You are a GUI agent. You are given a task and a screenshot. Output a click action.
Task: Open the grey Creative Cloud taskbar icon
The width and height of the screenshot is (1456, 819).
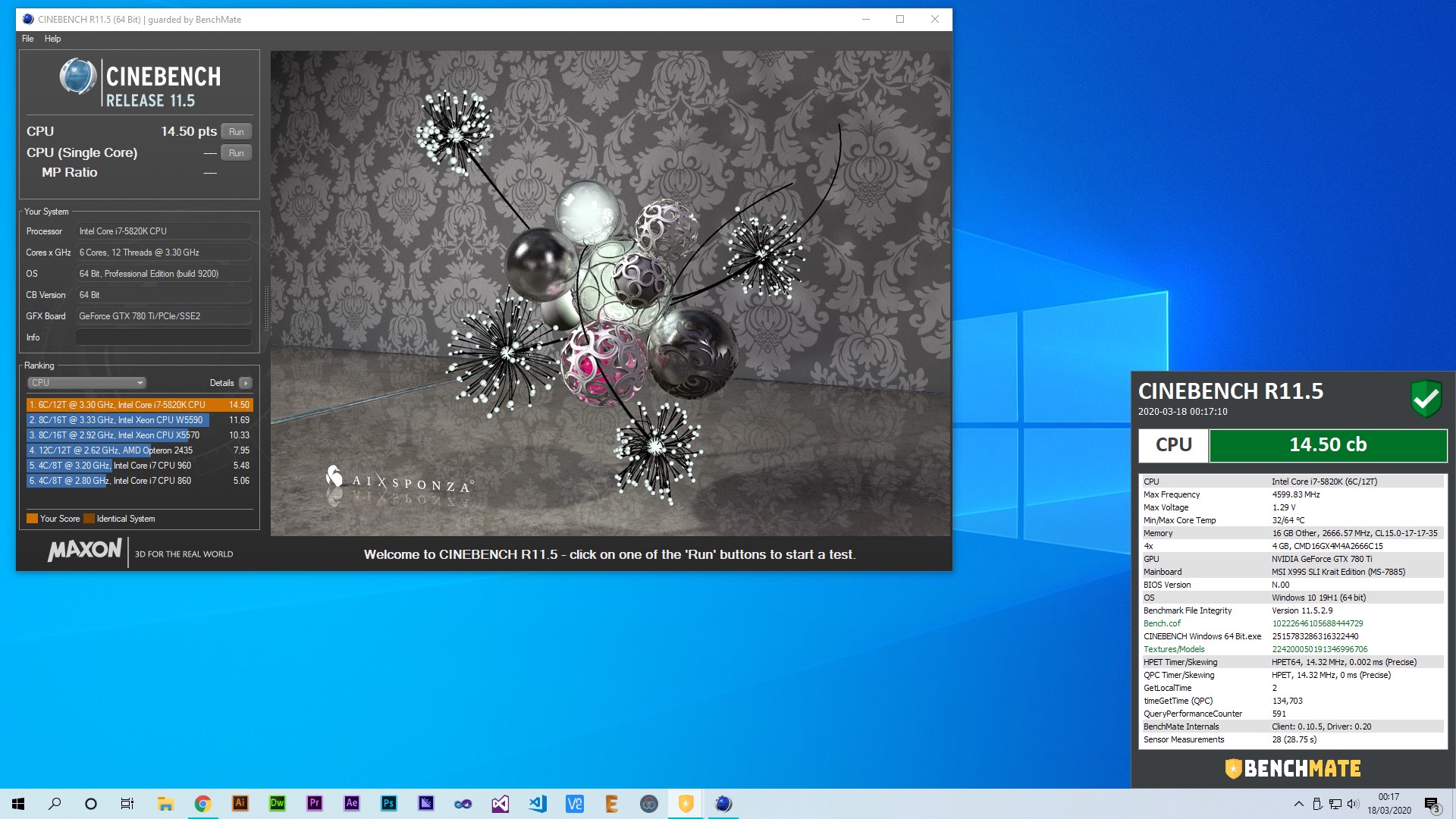coord(648,803)
